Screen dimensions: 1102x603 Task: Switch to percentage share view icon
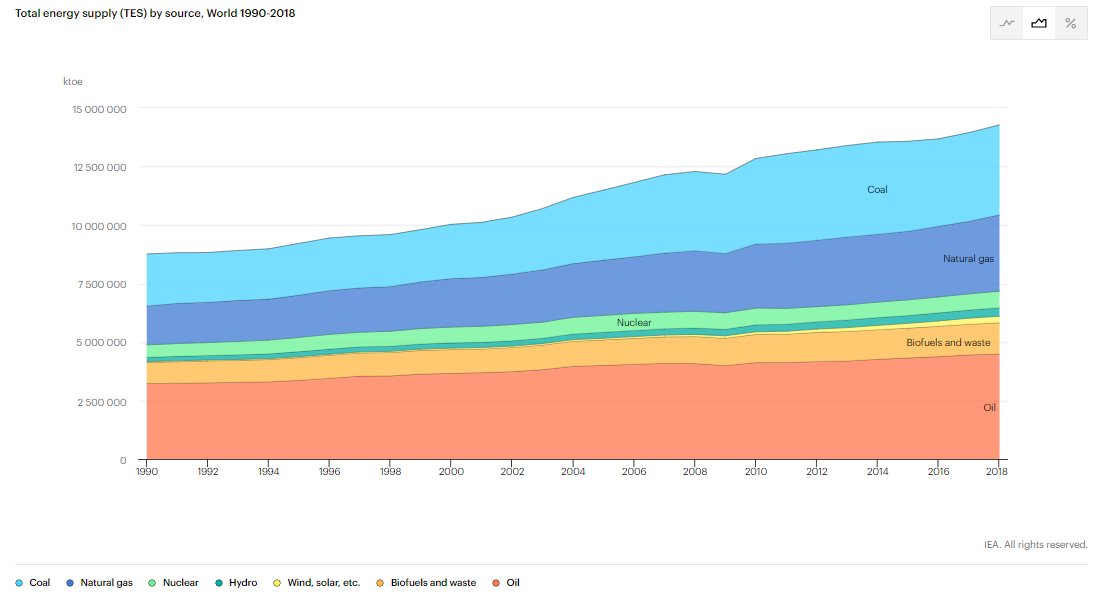[1070, 23]
